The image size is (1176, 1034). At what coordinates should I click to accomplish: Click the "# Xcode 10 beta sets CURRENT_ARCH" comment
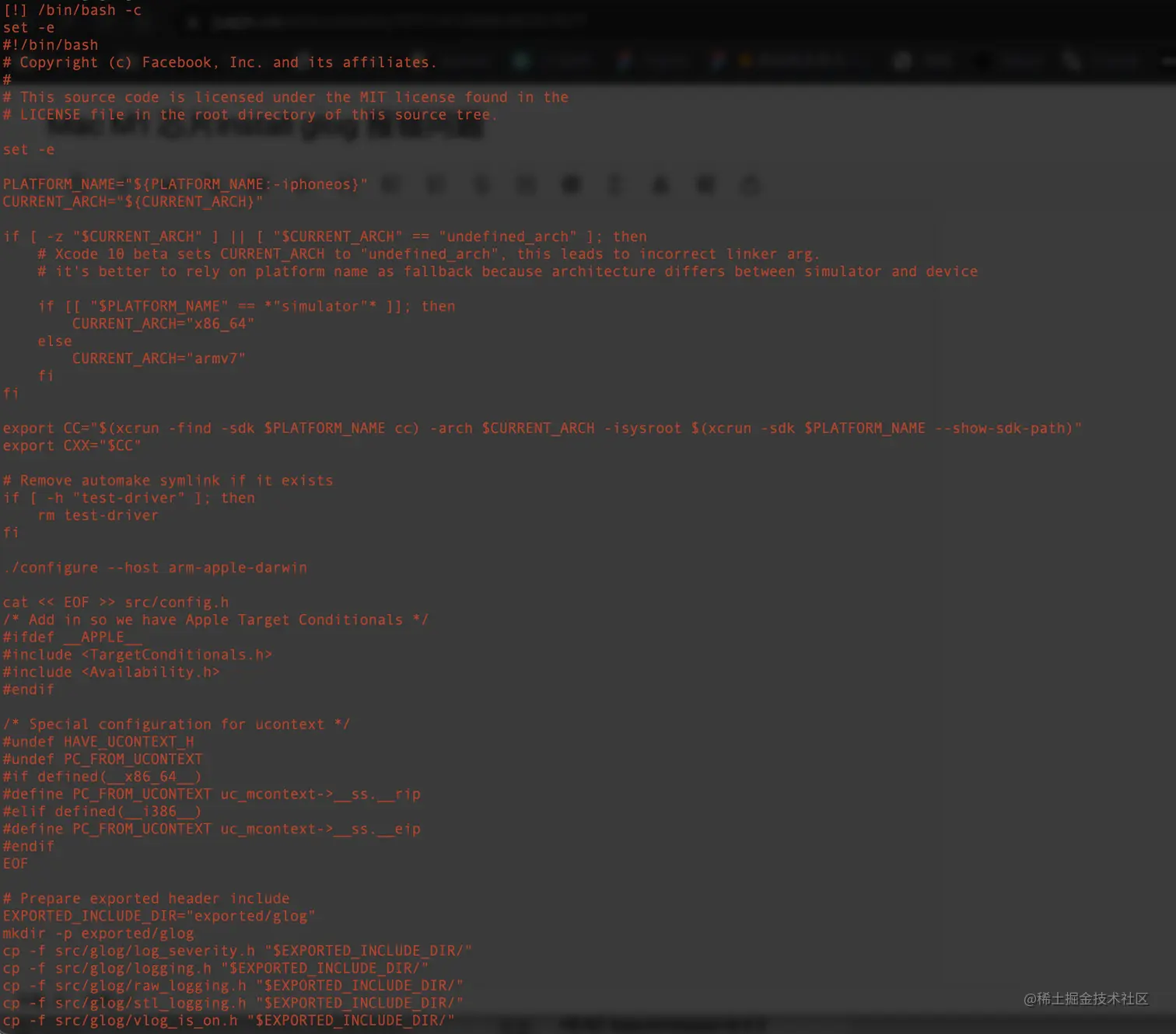coord(429,254)
